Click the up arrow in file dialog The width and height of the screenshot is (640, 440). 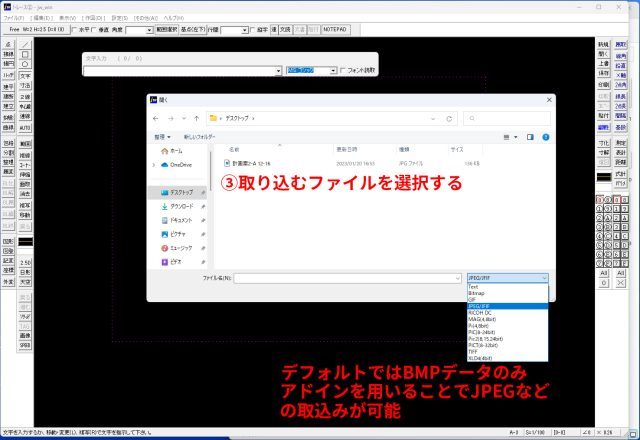[198, 118]
